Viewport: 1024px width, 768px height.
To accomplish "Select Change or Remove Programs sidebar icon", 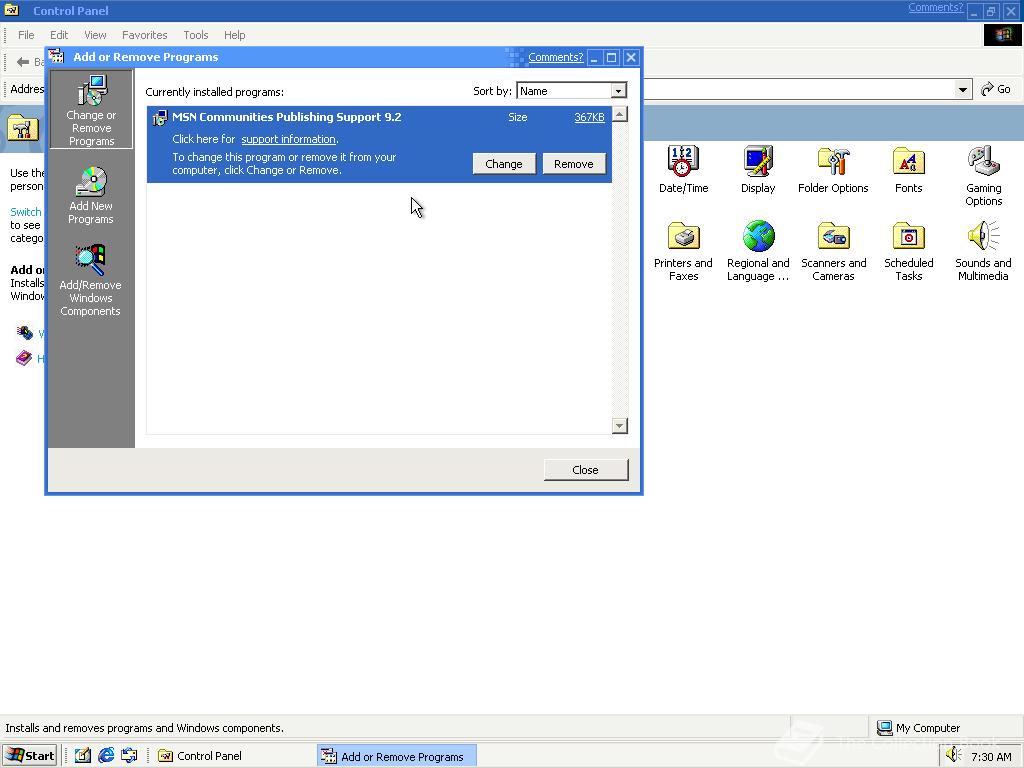I will click(91, 110).
